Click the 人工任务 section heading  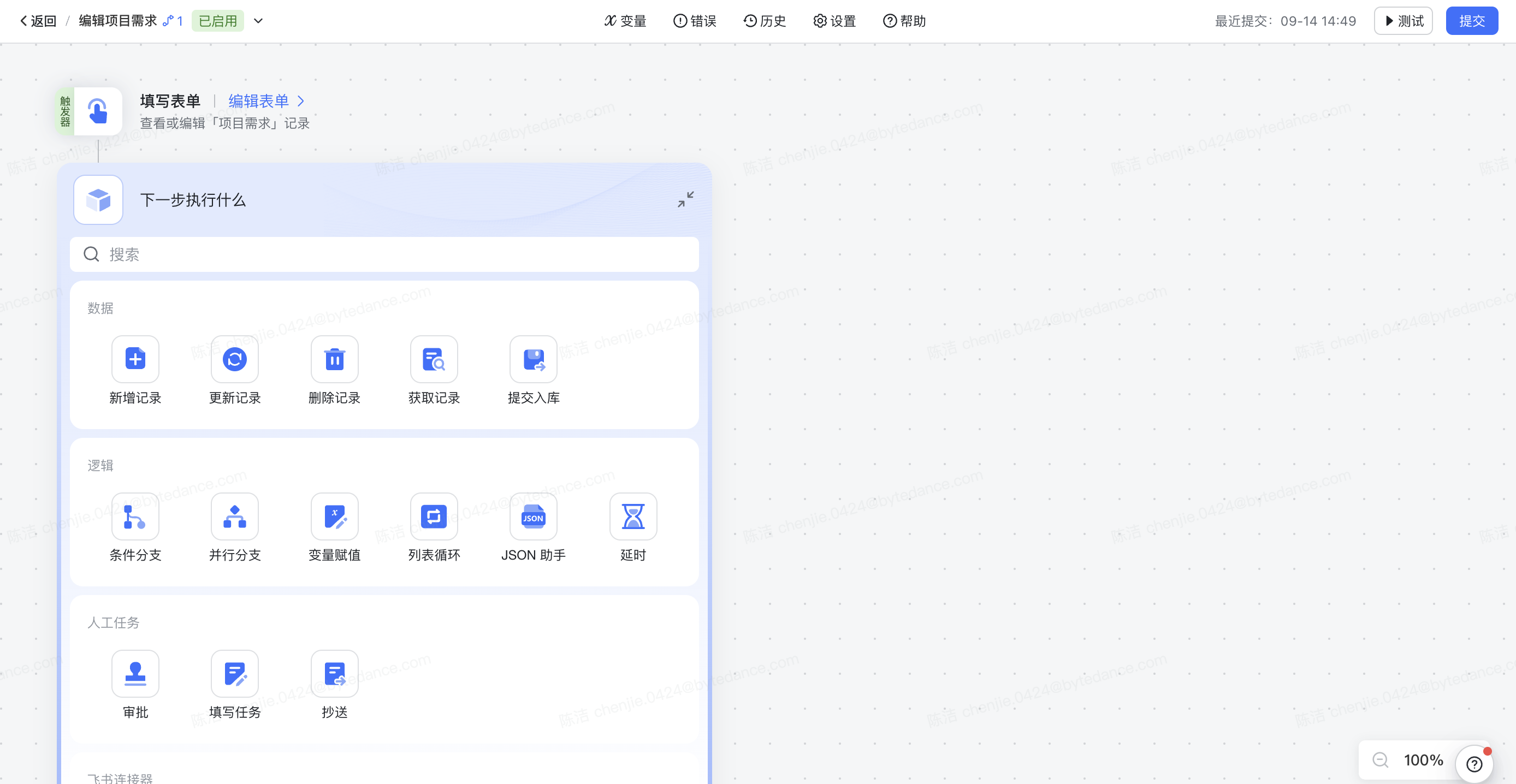(114, 622)
